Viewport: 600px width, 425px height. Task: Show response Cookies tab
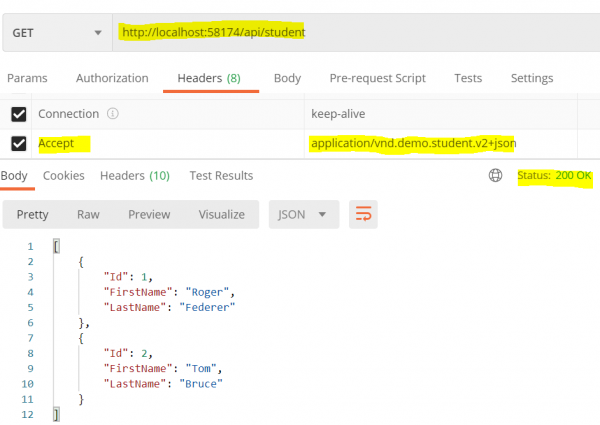(63, 176)
